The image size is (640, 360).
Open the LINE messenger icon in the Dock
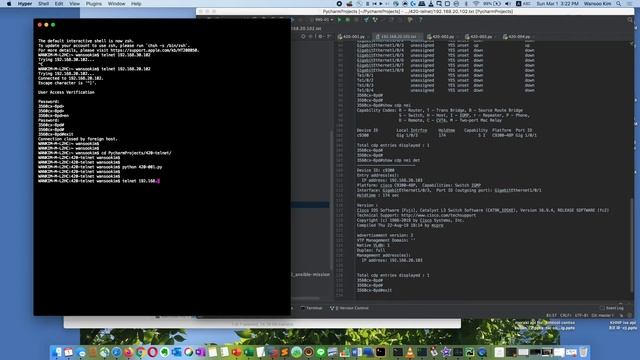coord(321,352)
